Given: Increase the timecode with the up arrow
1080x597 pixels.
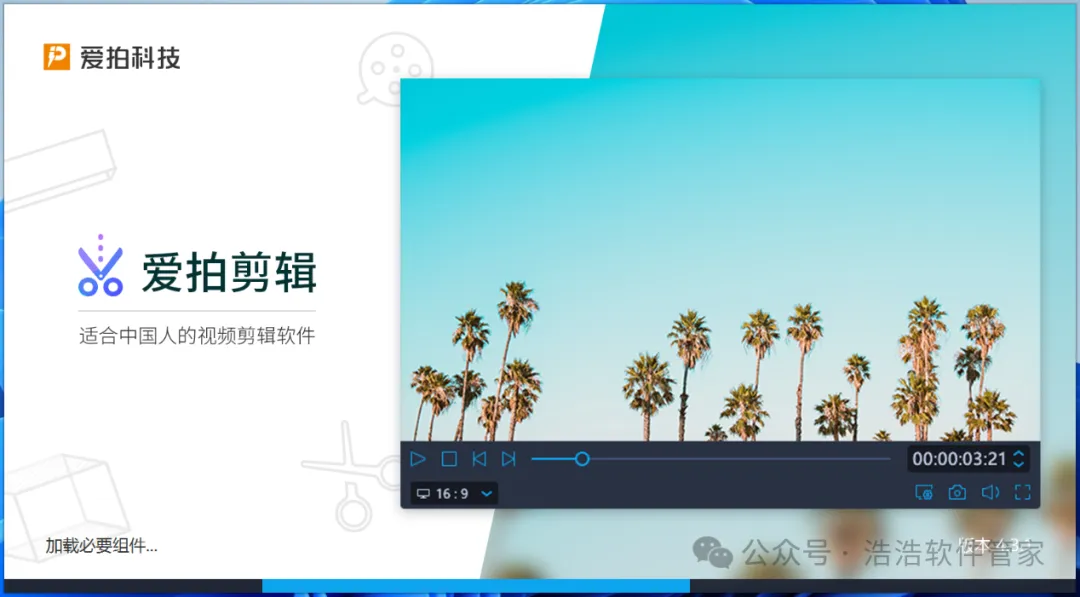Looking at the screenshot, I should pyautogui.click(x=1019, y=453).
